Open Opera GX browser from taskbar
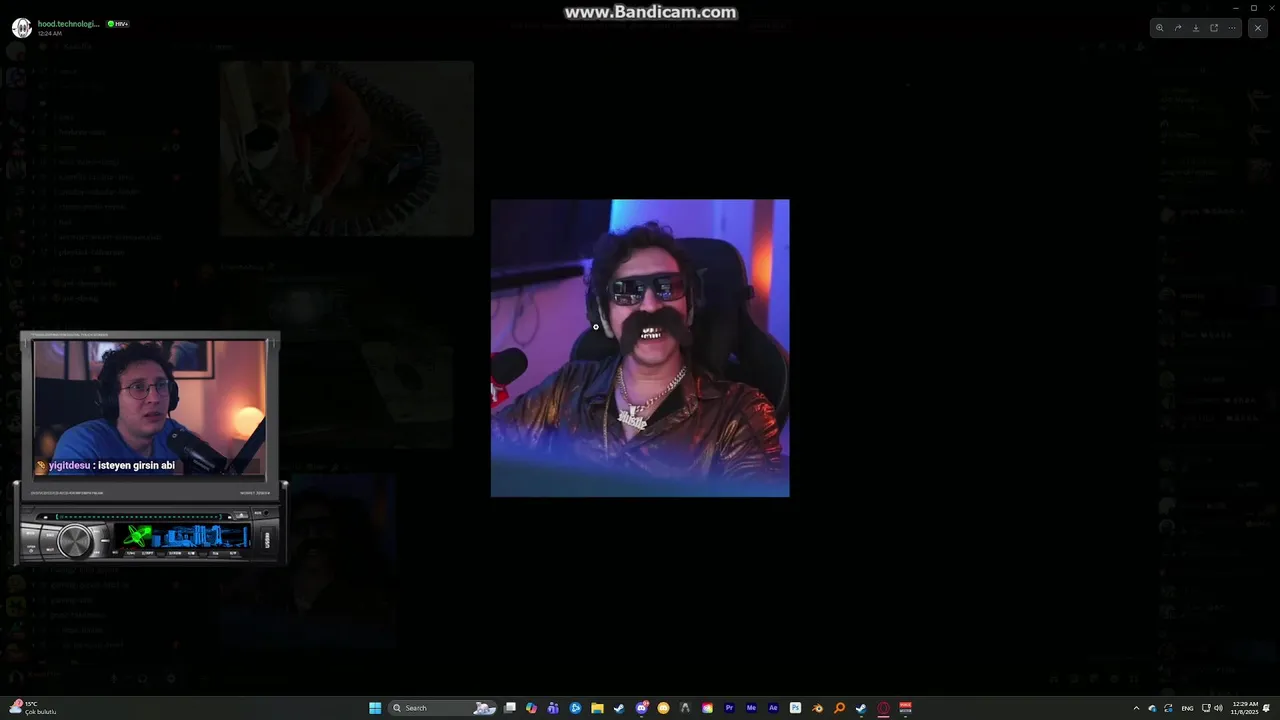 (x=883, y=708)
